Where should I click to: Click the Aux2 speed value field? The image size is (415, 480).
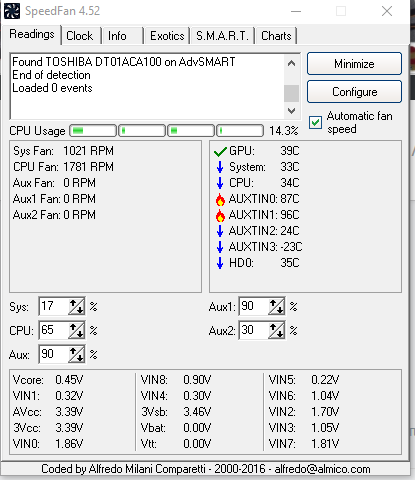pyautogui.click(x=254, y=330)
